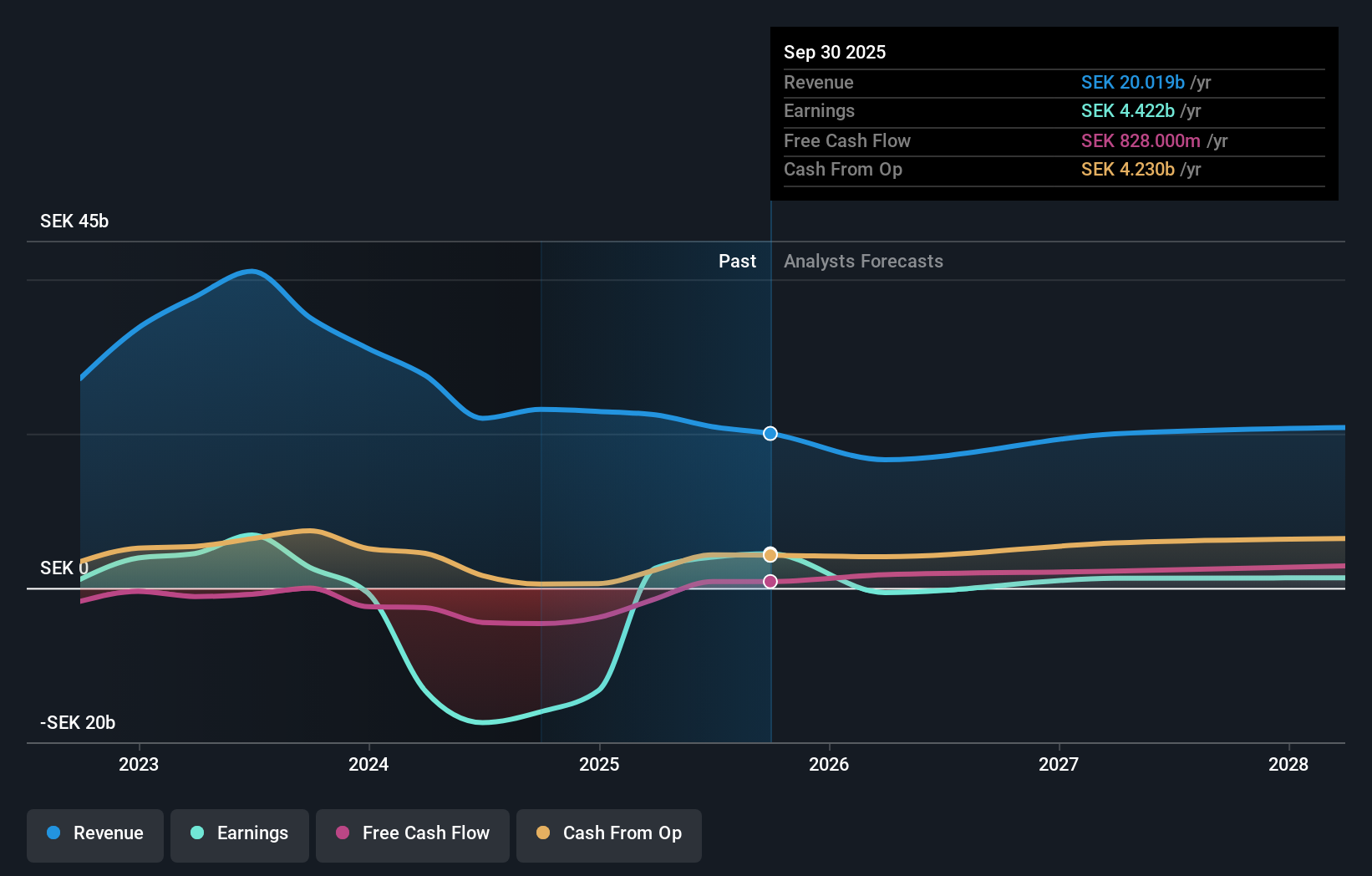Click the 2026 label on the time axis
The image size is (1372, 876).
click(x=829, y=764)
